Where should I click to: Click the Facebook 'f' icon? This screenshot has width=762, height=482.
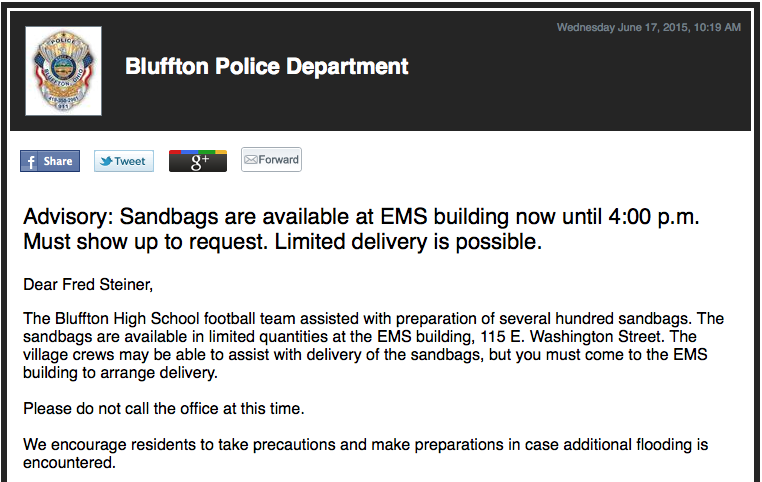pyautogui.click(x=30, y=161)
